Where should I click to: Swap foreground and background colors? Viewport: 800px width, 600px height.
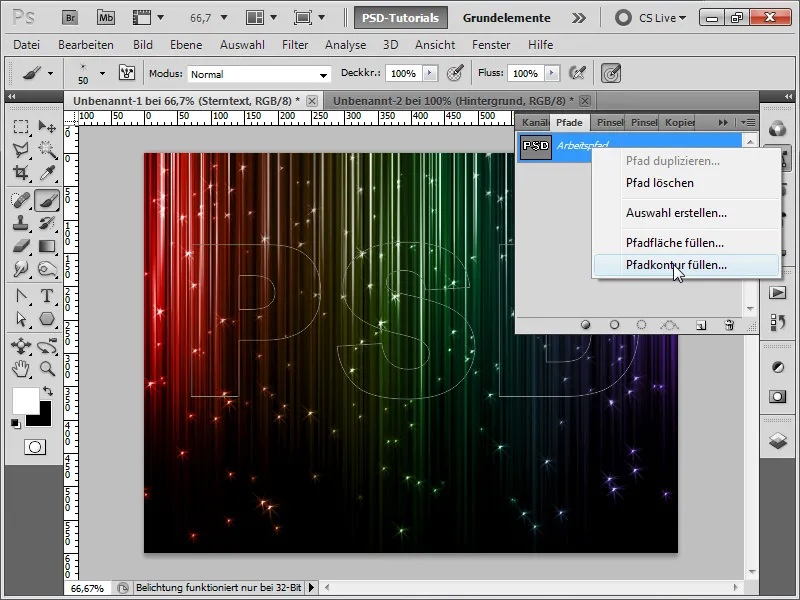click(x=48, y=391)
